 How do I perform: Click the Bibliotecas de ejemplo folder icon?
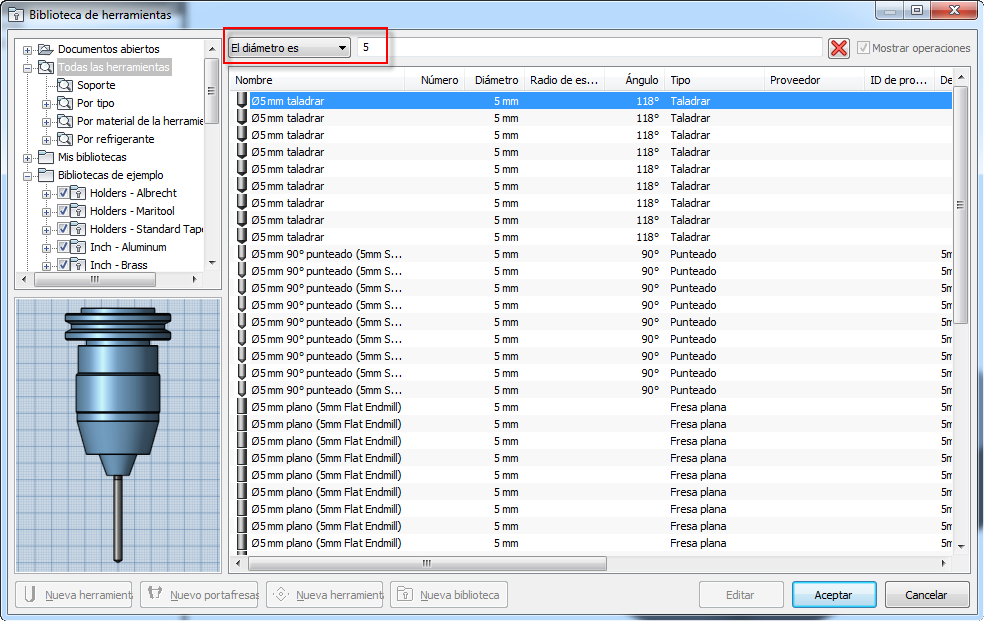point(46,175)
